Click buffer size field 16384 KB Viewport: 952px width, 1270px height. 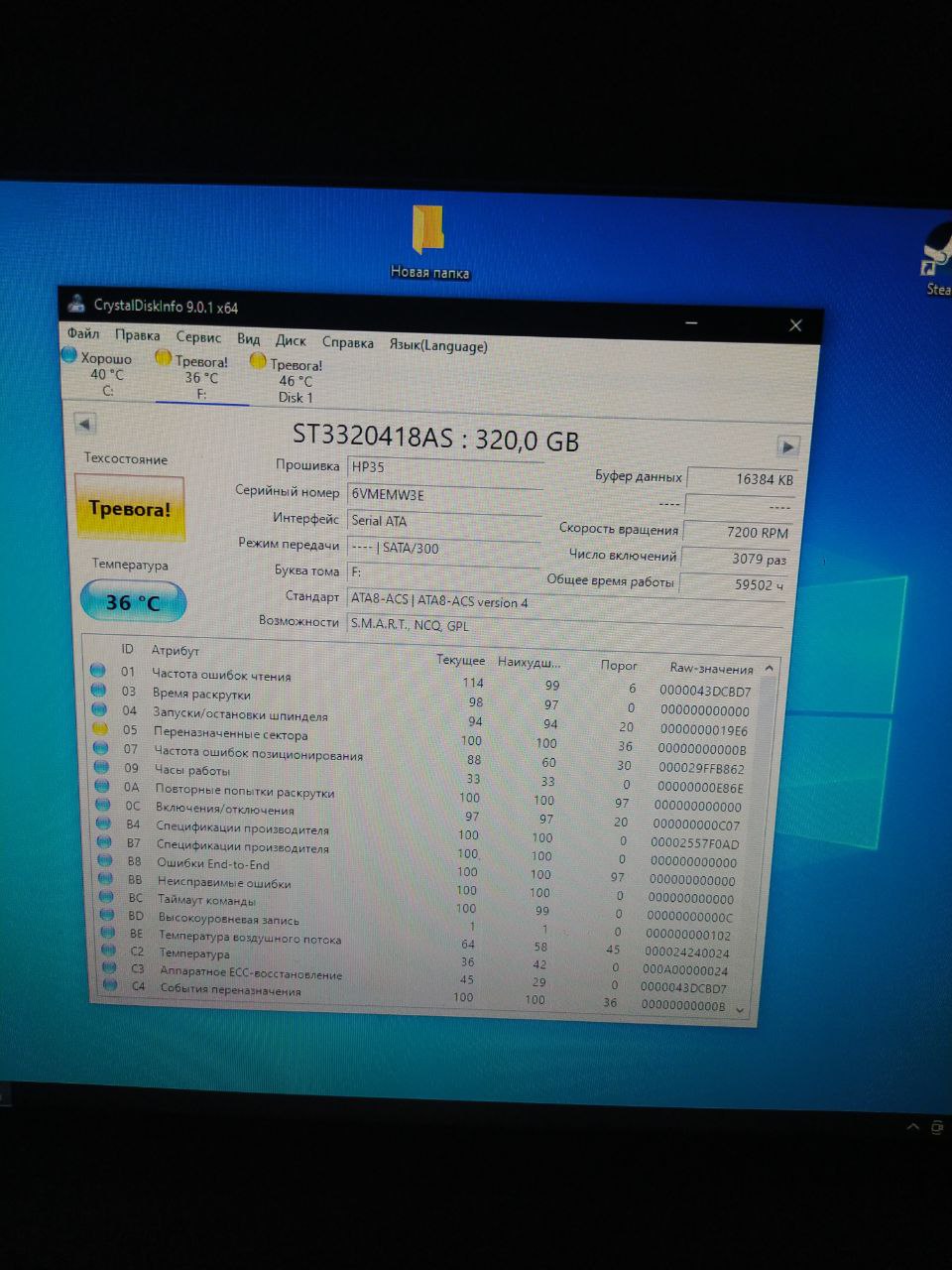pyautogui.click(x=742, y=479)
